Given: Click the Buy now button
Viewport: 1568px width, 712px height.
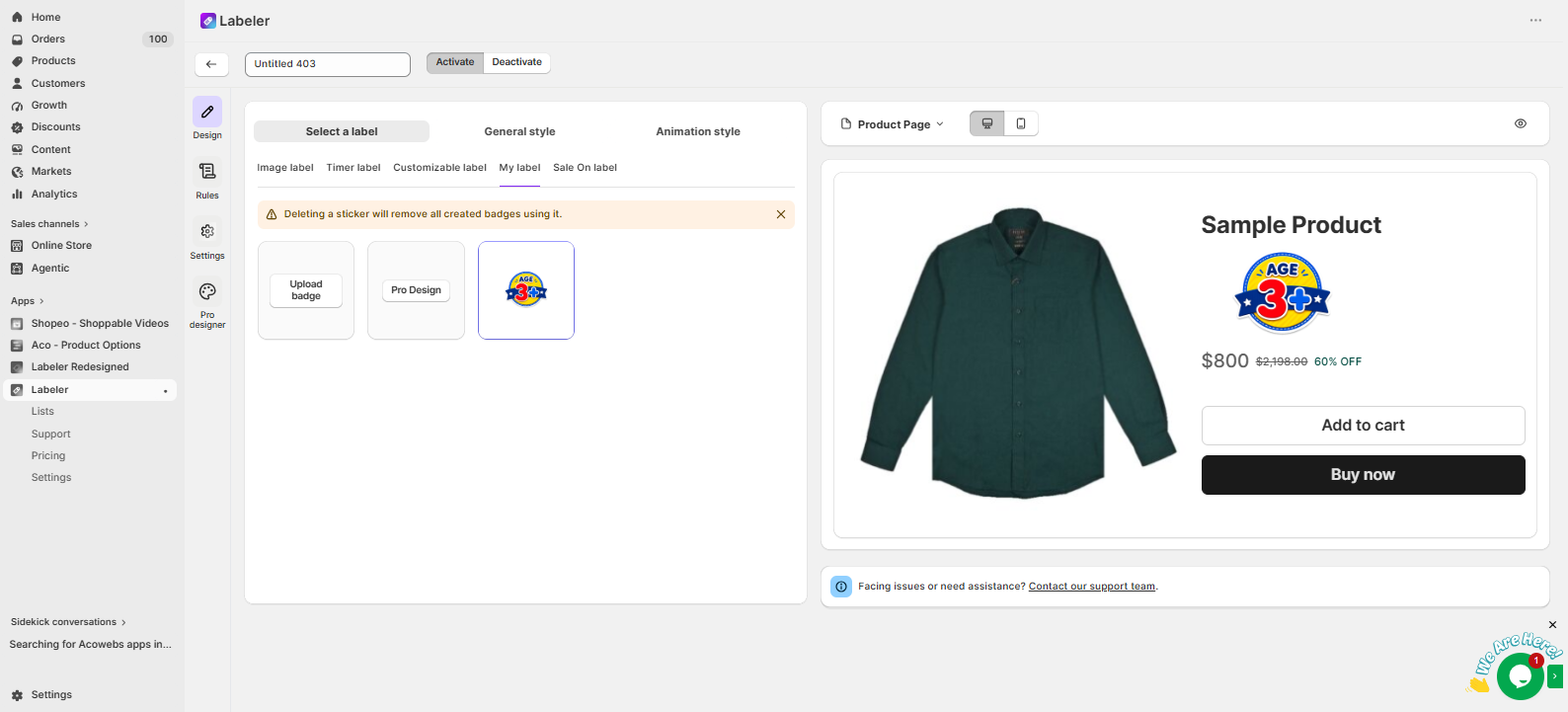Looking at the screenshot, I should pos(1363,475).
